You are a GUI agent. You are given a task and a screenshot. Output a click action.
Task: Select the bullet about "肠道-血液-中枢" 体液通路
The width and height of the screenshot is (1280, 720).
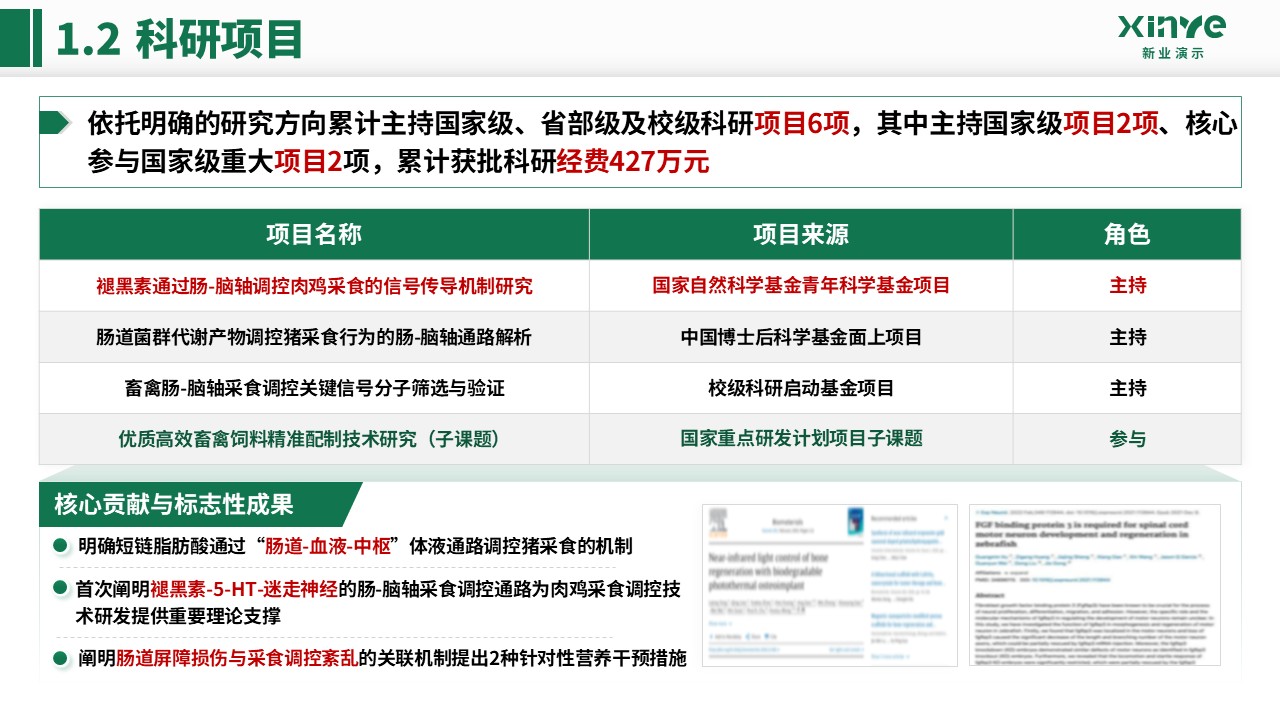(x=355, y=546)
